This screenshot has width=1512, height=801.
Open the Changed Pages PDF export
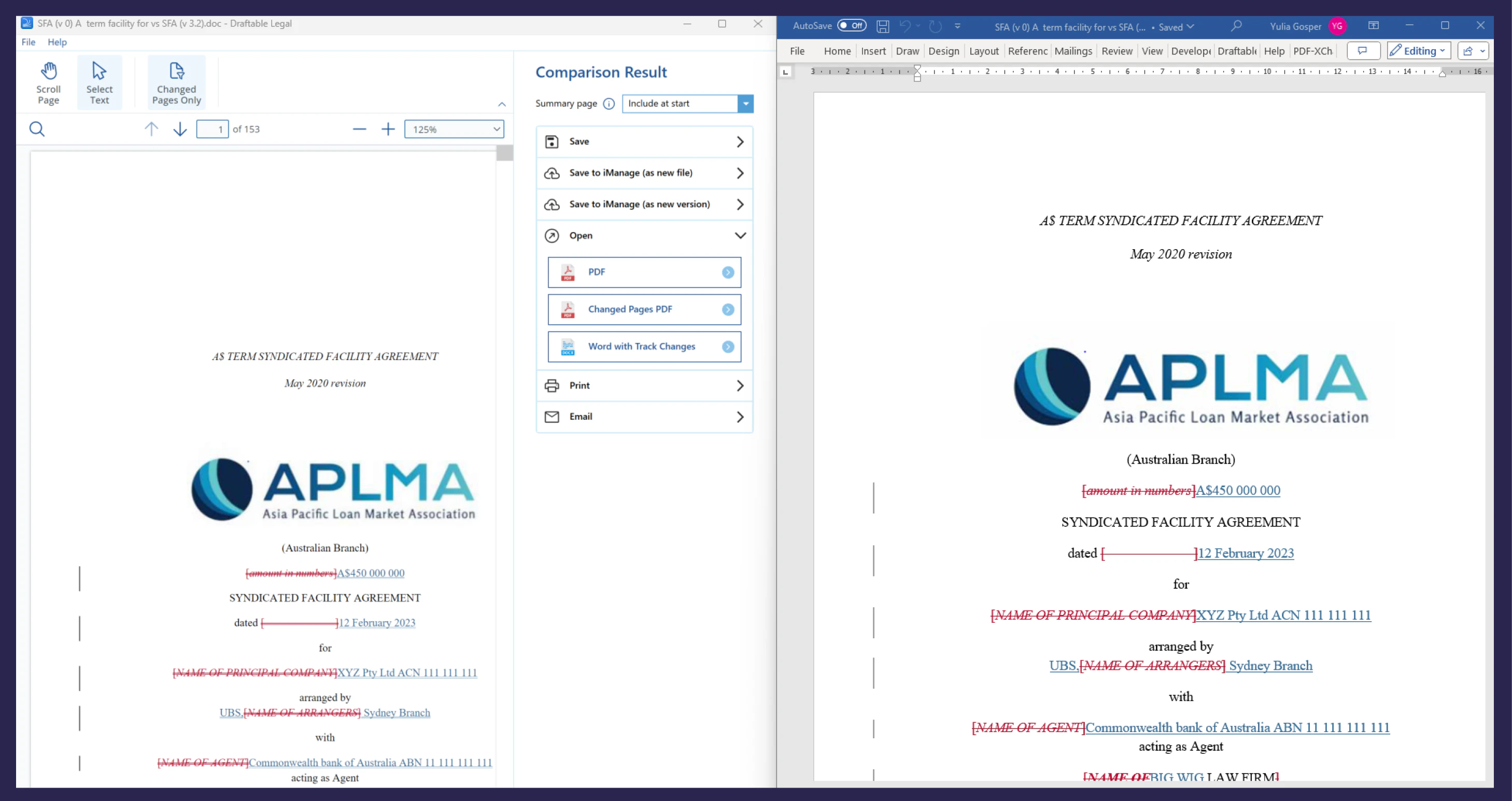click(x=643, y=309)
